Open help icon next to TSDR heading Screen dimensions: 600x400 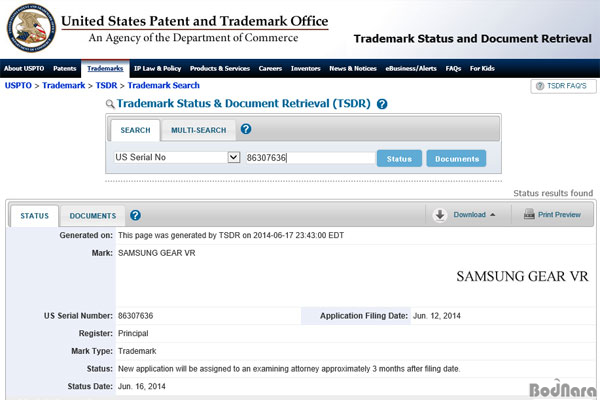coord(382,104)
